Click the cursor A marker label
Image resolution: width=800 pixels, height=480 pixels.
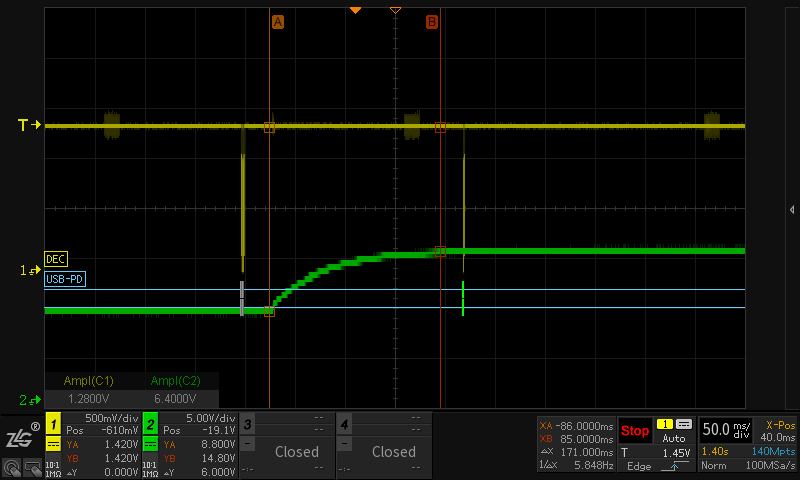(x=278, y=21)
